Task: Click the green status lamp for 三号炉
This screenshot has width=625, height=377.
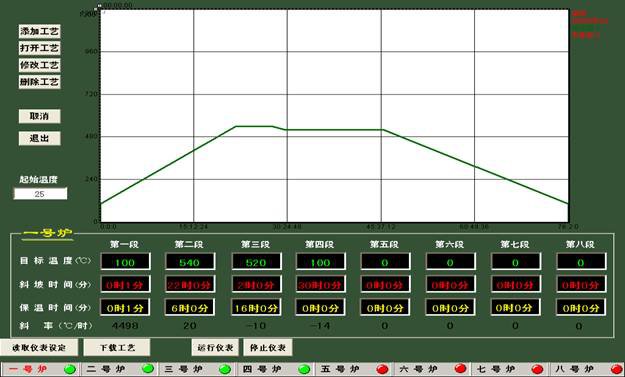Action: [225, 369]
